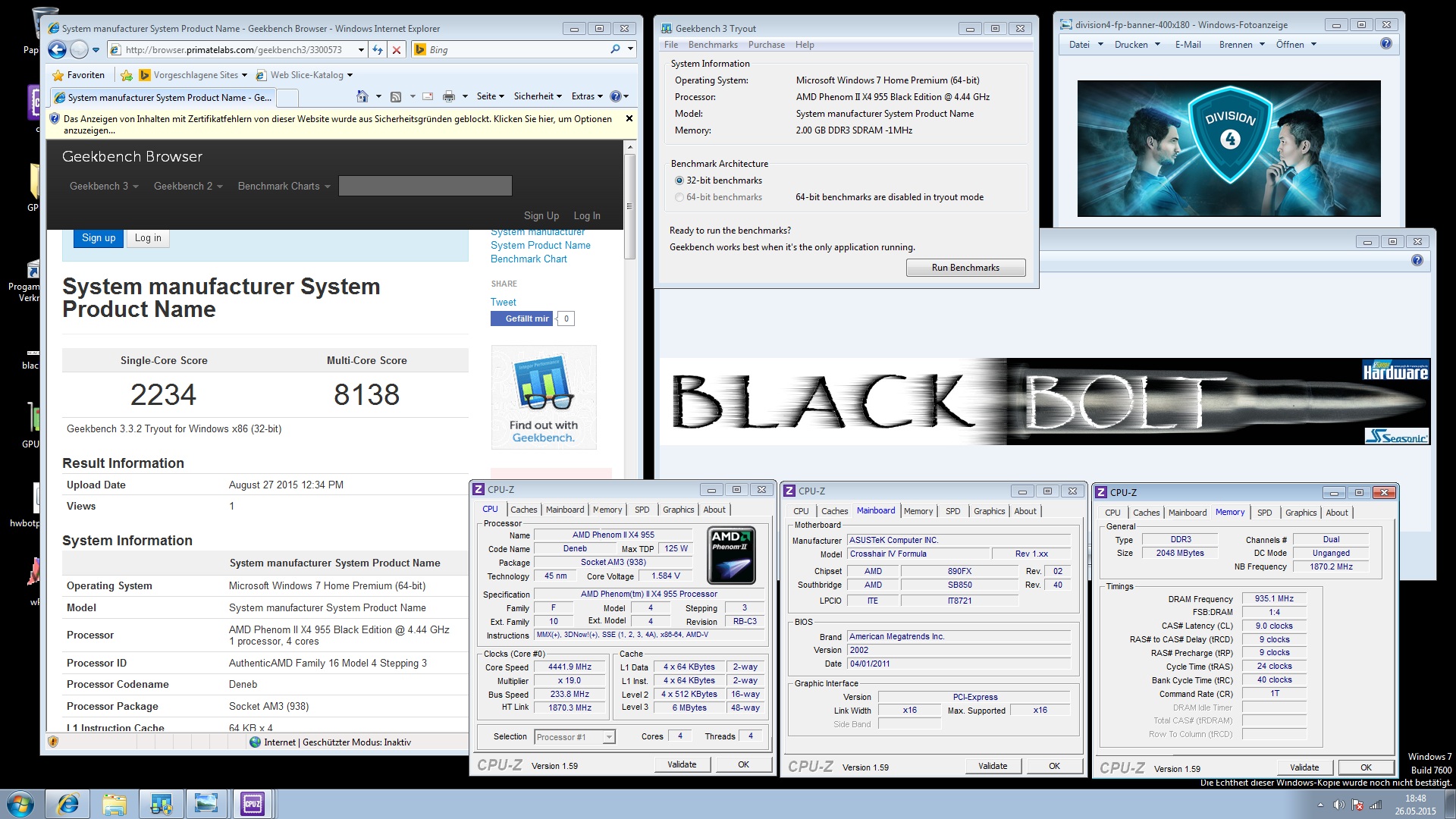The image size is (1456, 819).
Task: Open Windows Explorer folder on taskbar
Action: [x=115, y=804]
